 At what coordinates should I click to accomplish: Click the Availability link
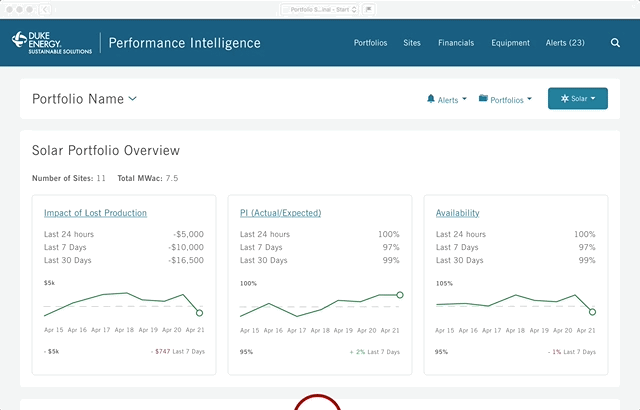click(458, 213)
